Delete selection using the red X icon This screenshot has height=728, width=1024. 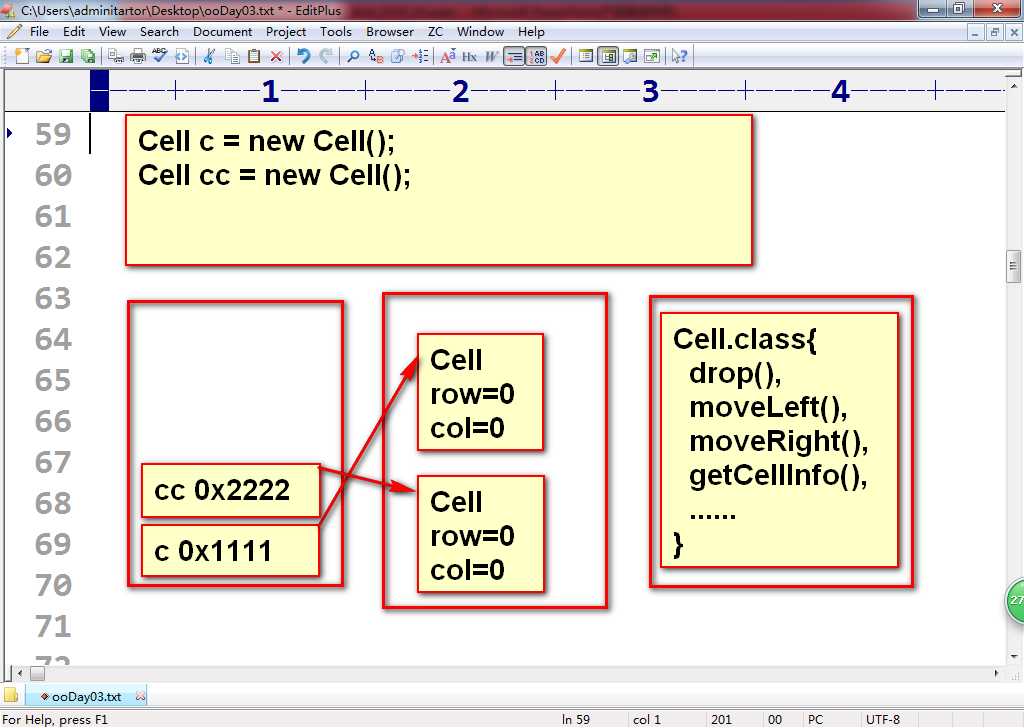tap(276, 57)
